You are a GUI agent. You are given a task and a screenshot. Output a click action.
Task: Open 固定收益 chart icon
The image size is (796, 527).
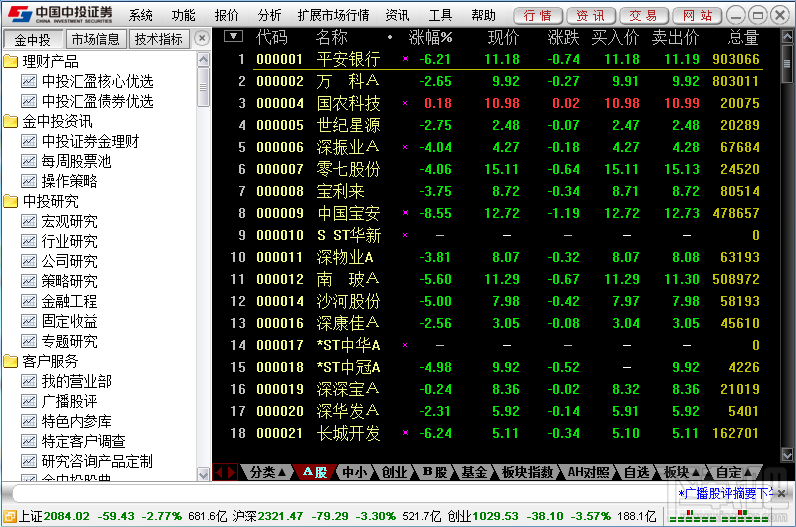point(29,321)
